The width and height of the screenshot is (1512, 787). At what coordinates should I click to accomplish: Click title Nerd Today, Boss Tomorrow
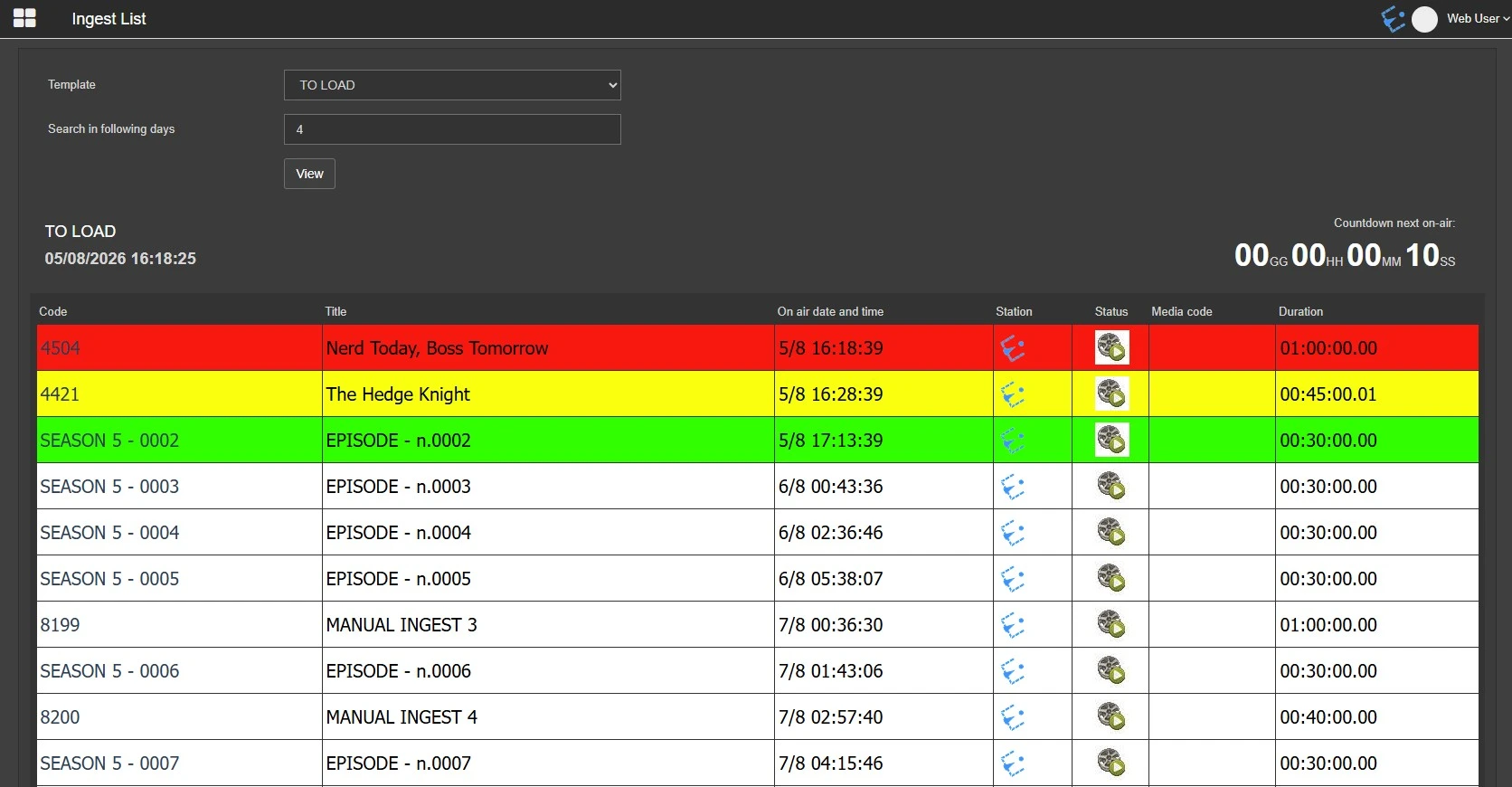[x=437, y=348]
